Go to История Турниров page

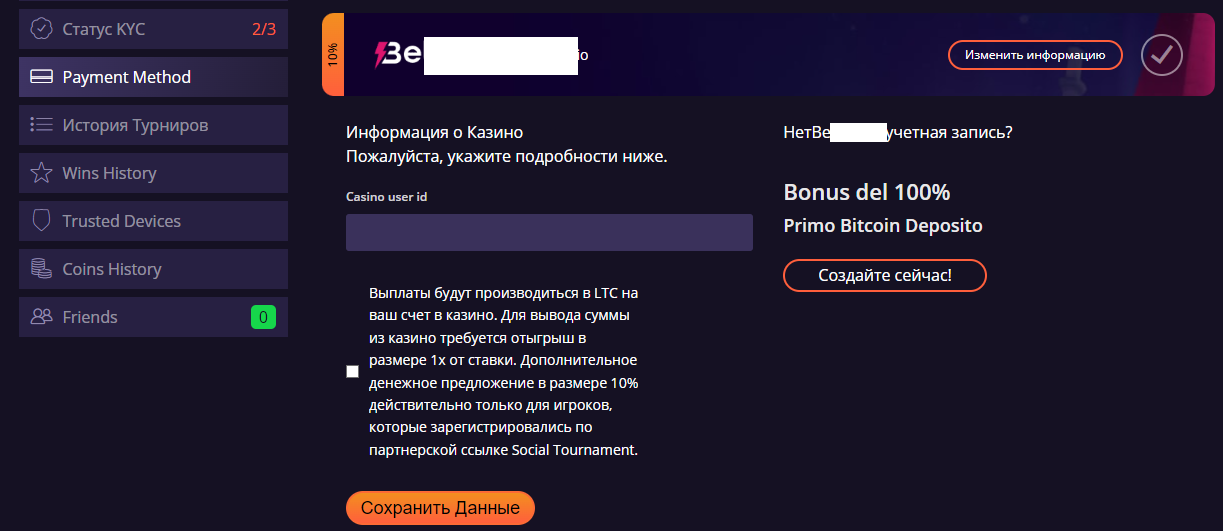[135, 125]
